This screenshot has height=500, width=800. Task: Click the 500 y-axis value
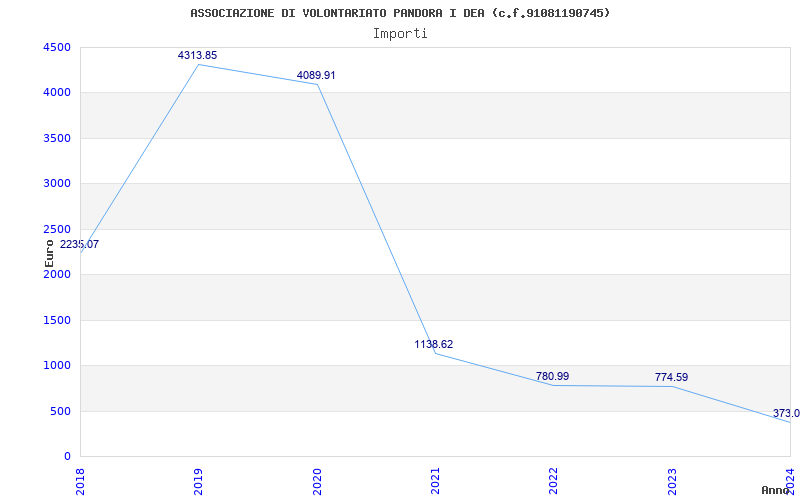pos(61,411)
